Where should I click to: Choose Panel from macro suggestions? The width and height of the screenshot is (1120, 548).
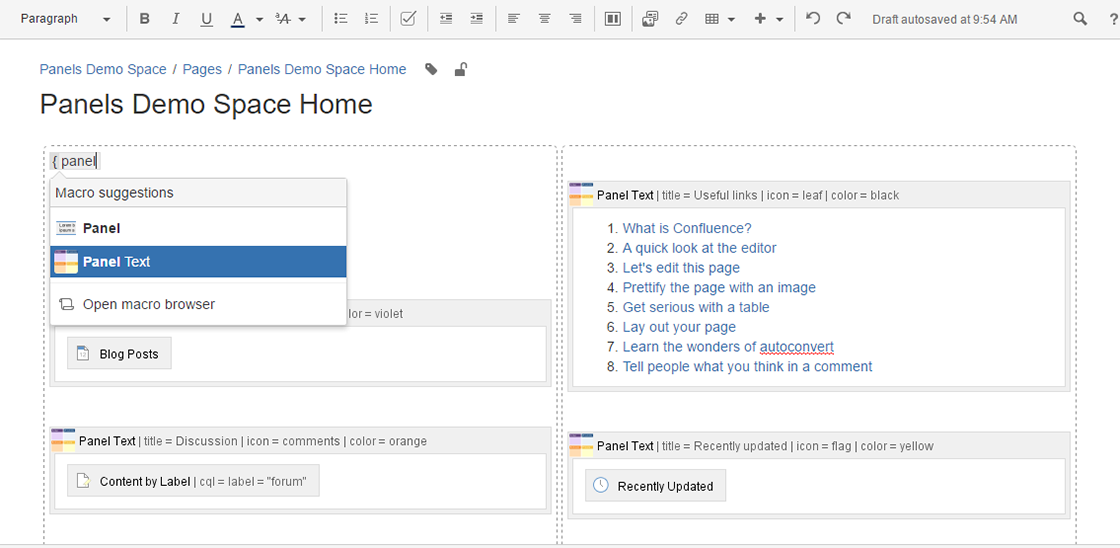pos(199,229)
